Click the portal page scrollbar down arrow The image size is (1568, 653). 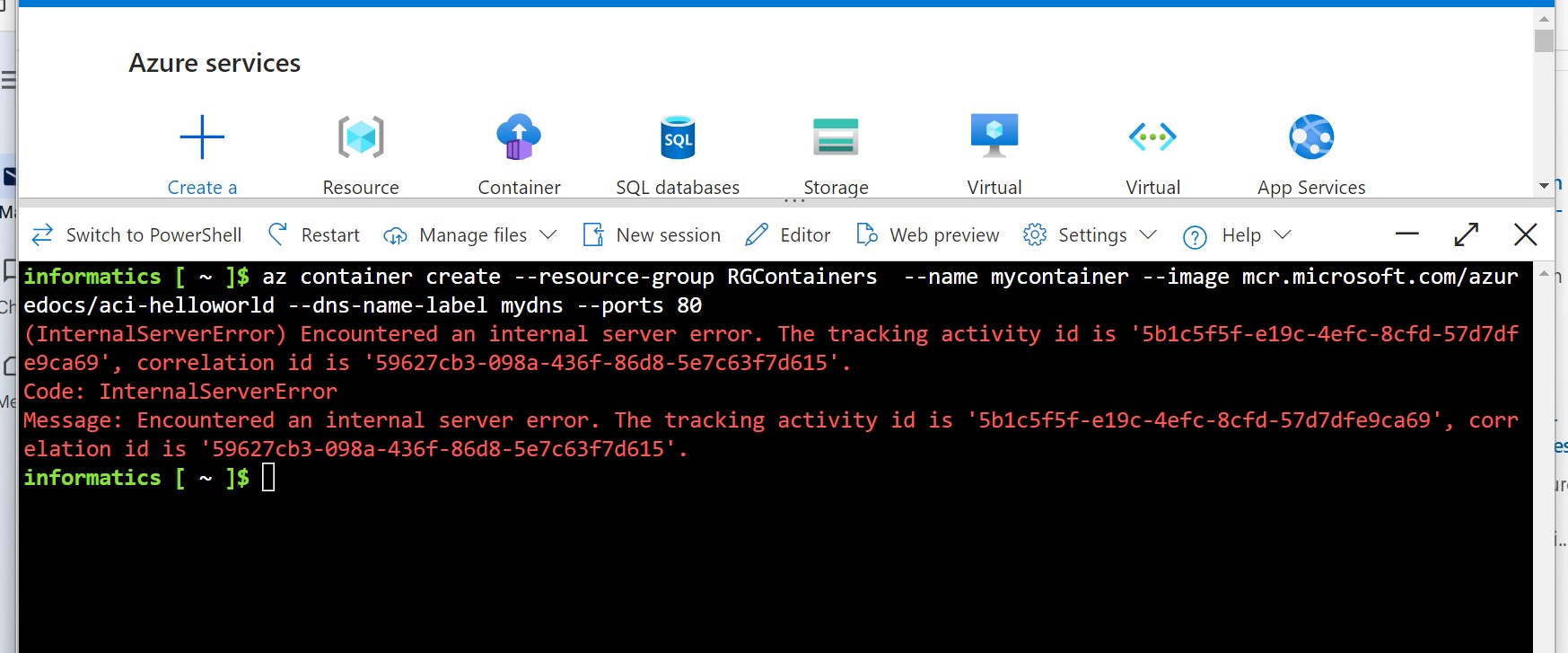(1544, 186)
